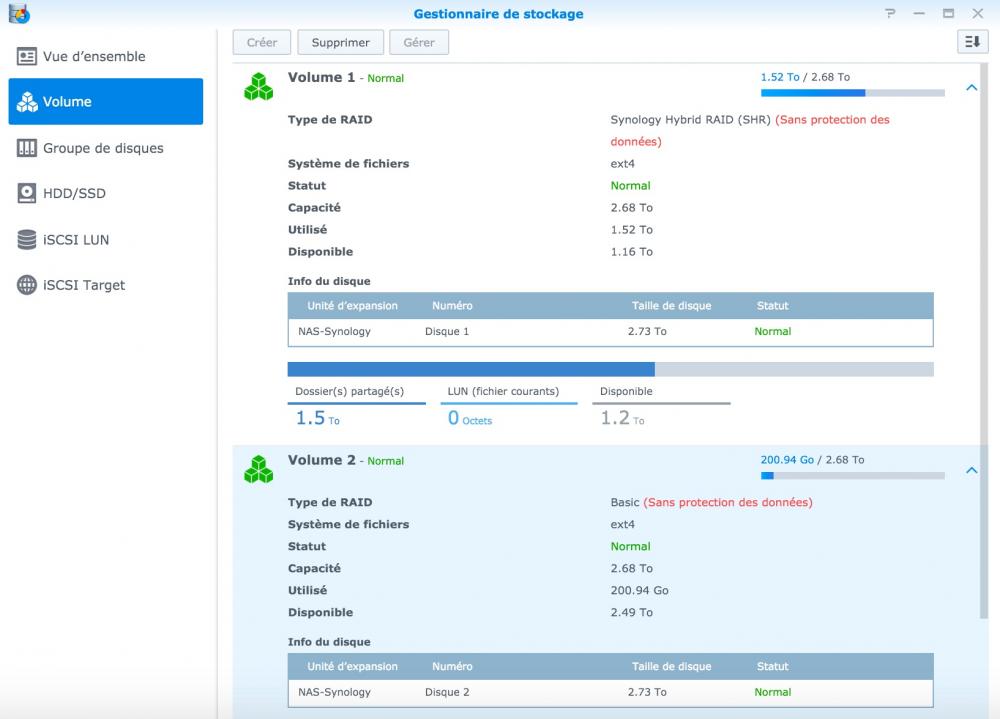Click the iSCSI Target globe icon

pos(27,286)
